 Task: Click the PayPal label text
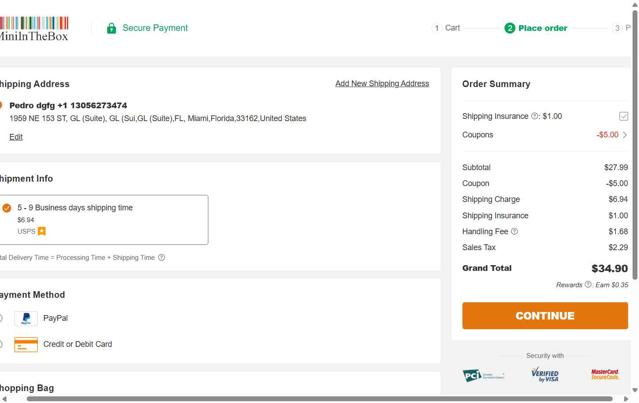55,318
